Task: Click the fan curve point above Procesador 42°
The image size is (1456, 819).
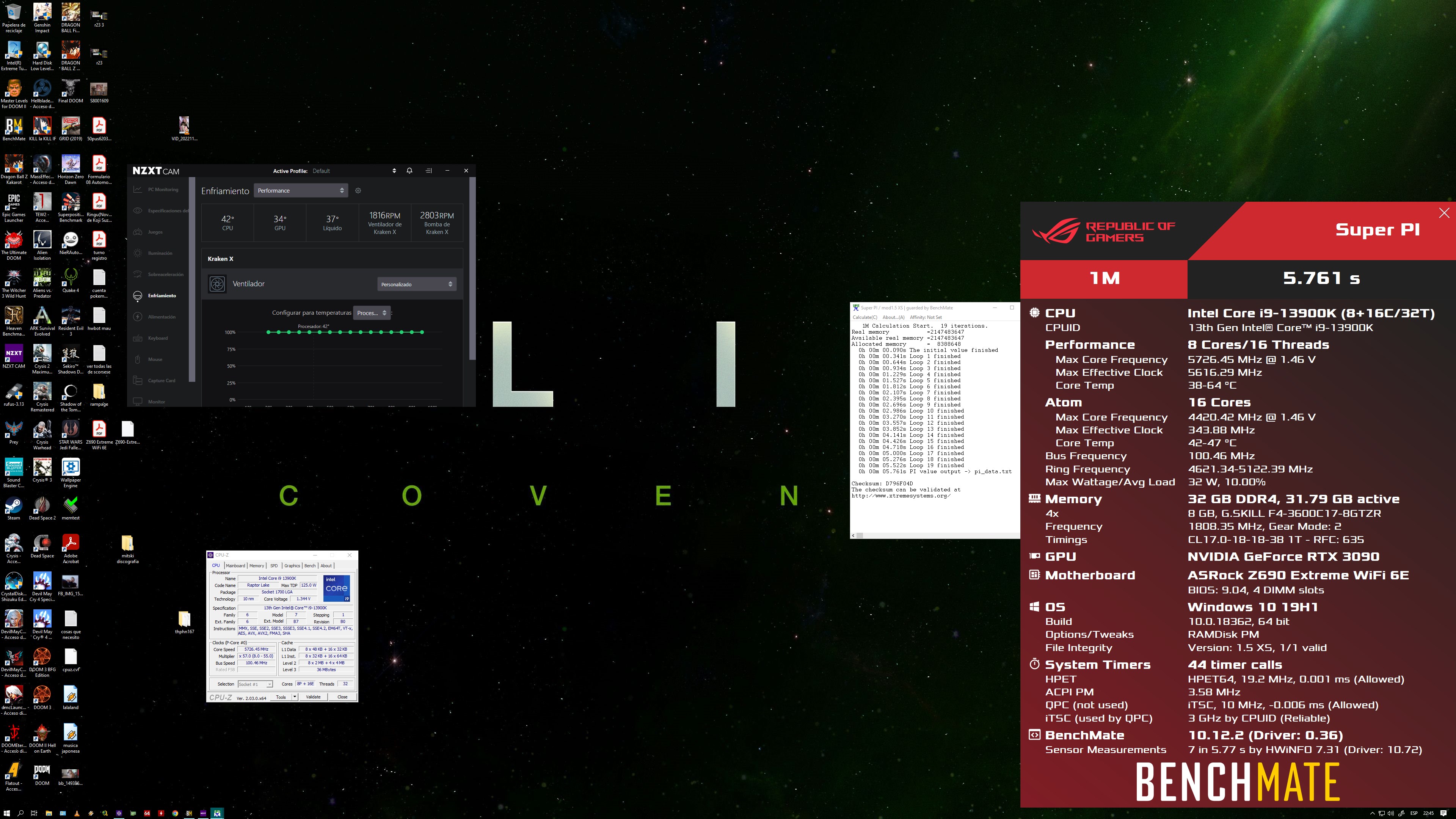Action: pos(309,333)
